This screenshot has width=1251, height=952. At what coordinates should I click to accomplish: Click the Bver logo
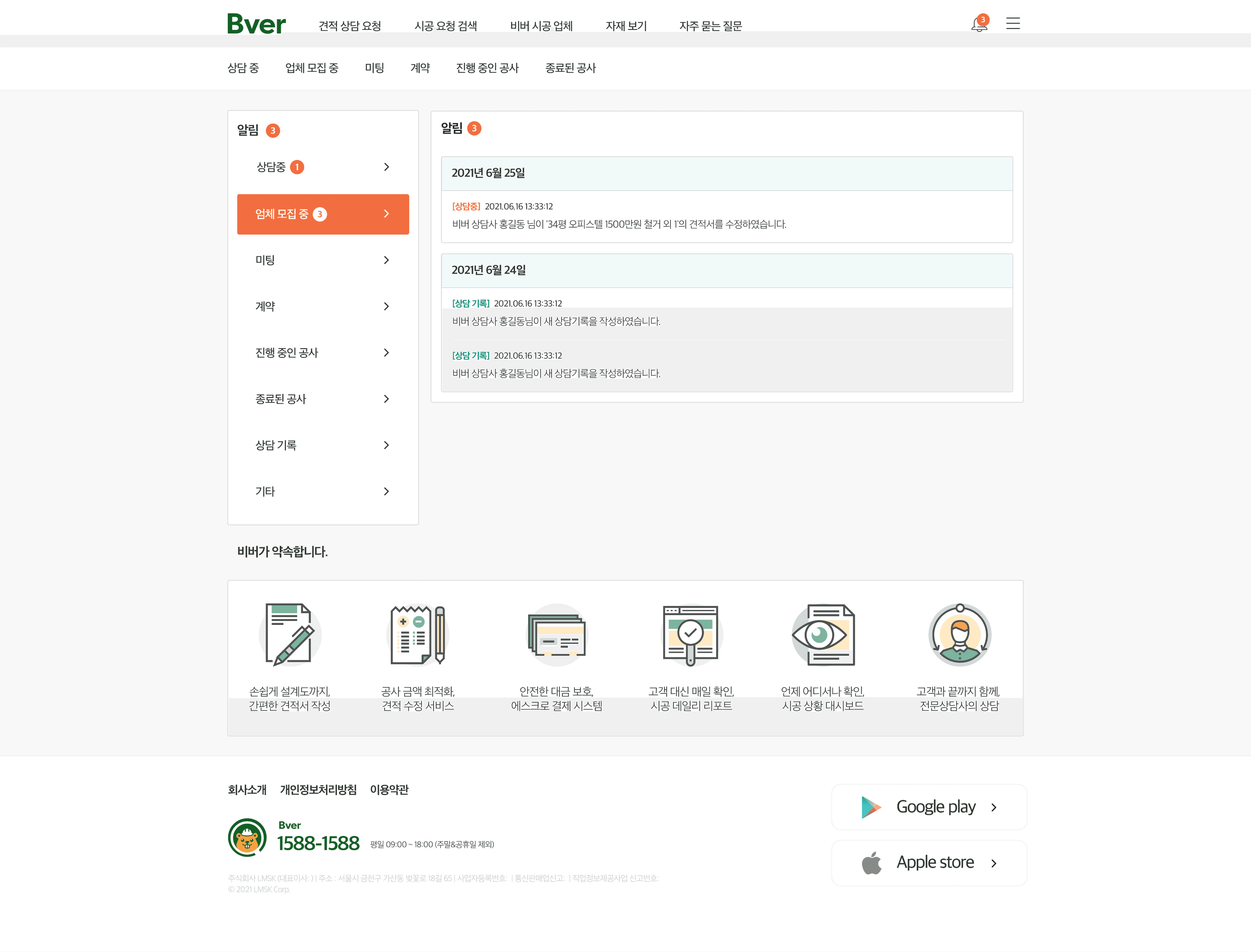(256, 24)
